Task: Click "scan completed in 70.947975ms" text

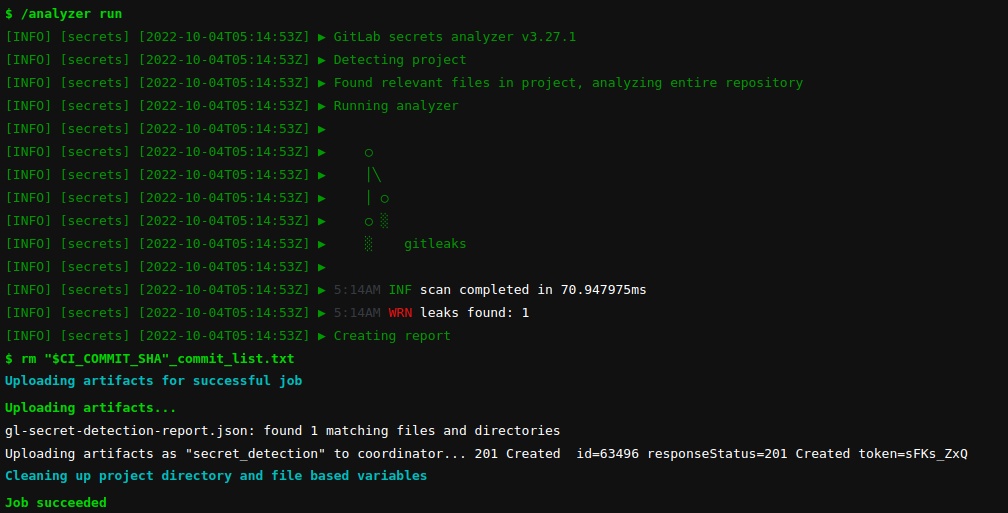Action: (533, 290)
